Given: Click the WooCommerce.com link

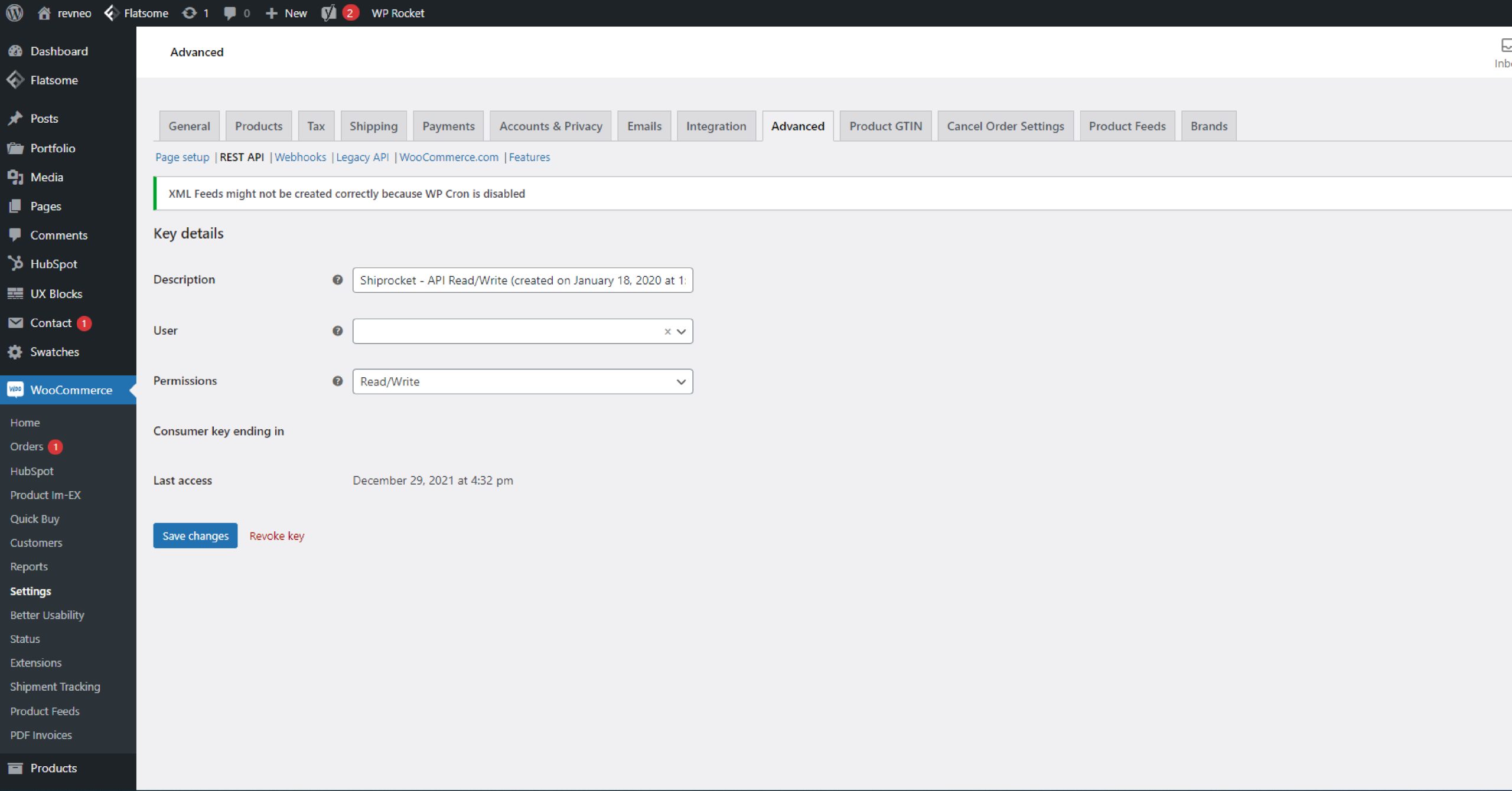Looking at the screenshot, I should point(448,157).
